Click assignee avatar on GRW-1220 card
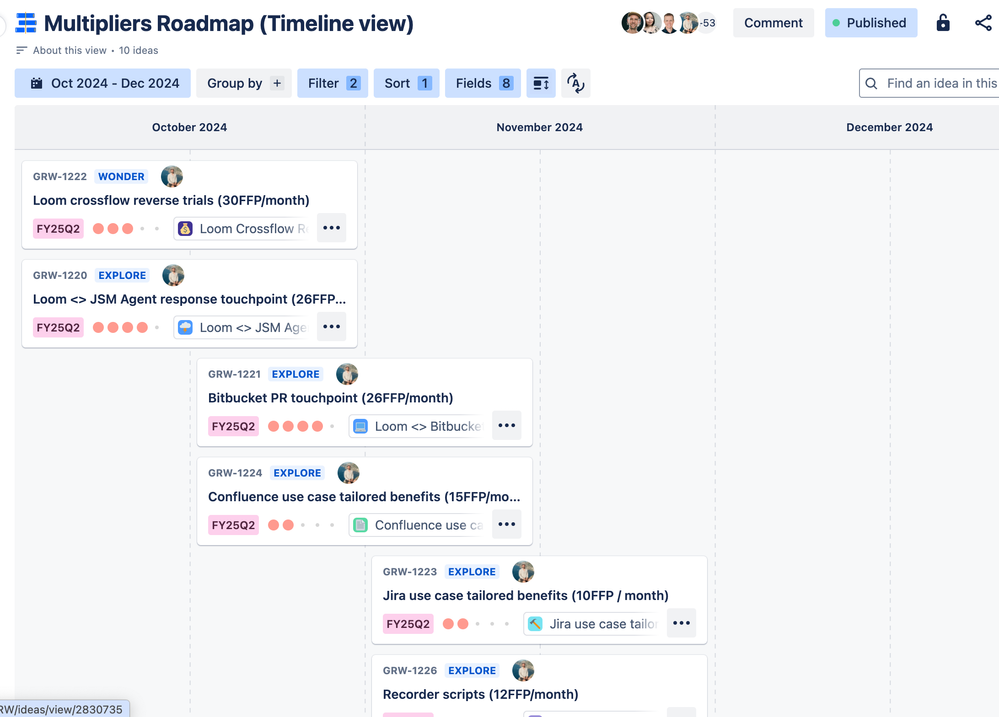The width and height of the screenshot is (999, 717). click(x=173, y=275)
